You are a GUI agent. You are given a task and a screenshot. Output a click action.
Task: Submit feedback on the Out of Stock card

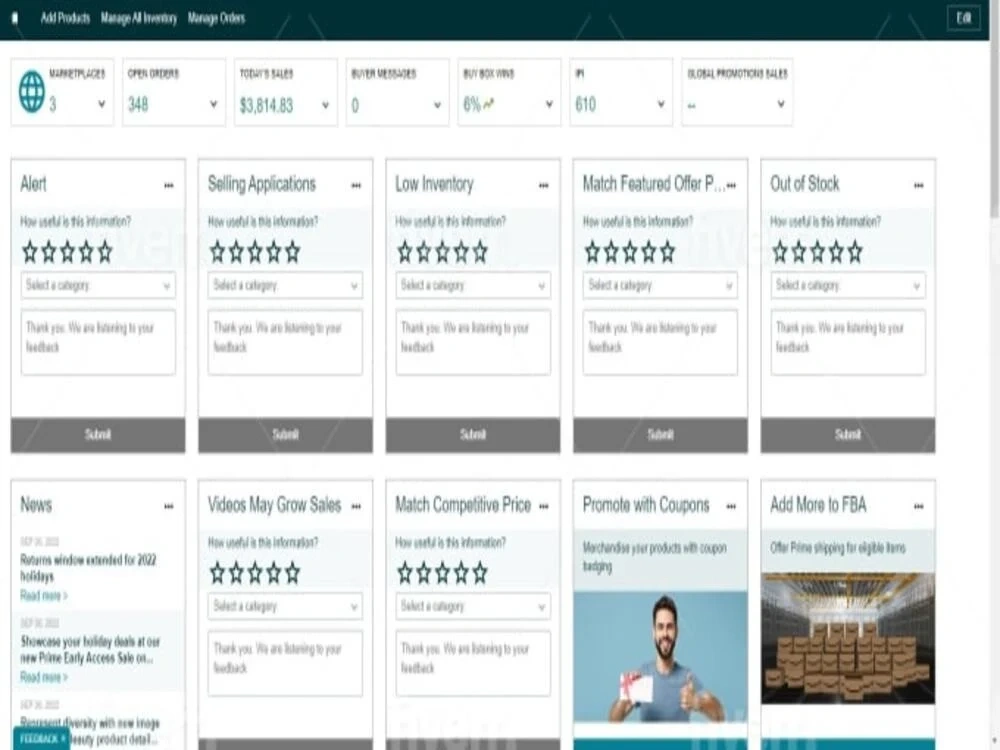[848, 435]
